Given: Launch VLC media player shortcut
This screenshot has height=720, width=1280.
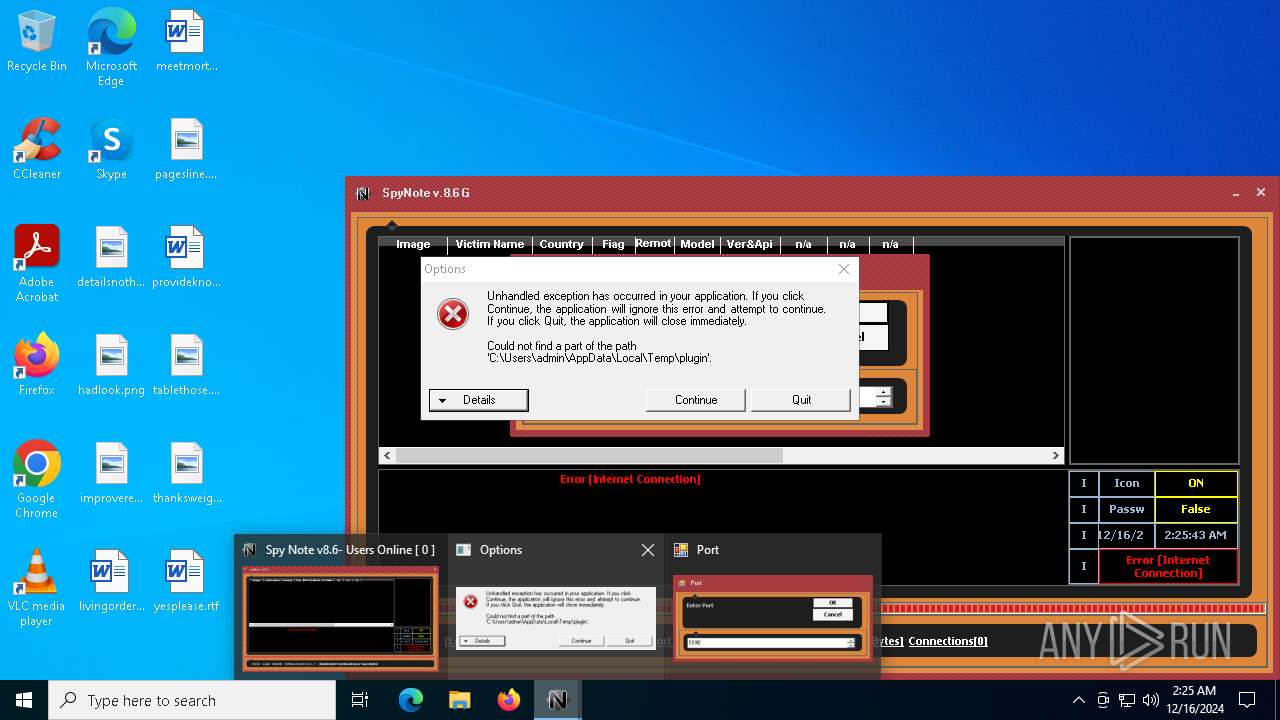Looking at the screenshot, I should coord(37,588).
